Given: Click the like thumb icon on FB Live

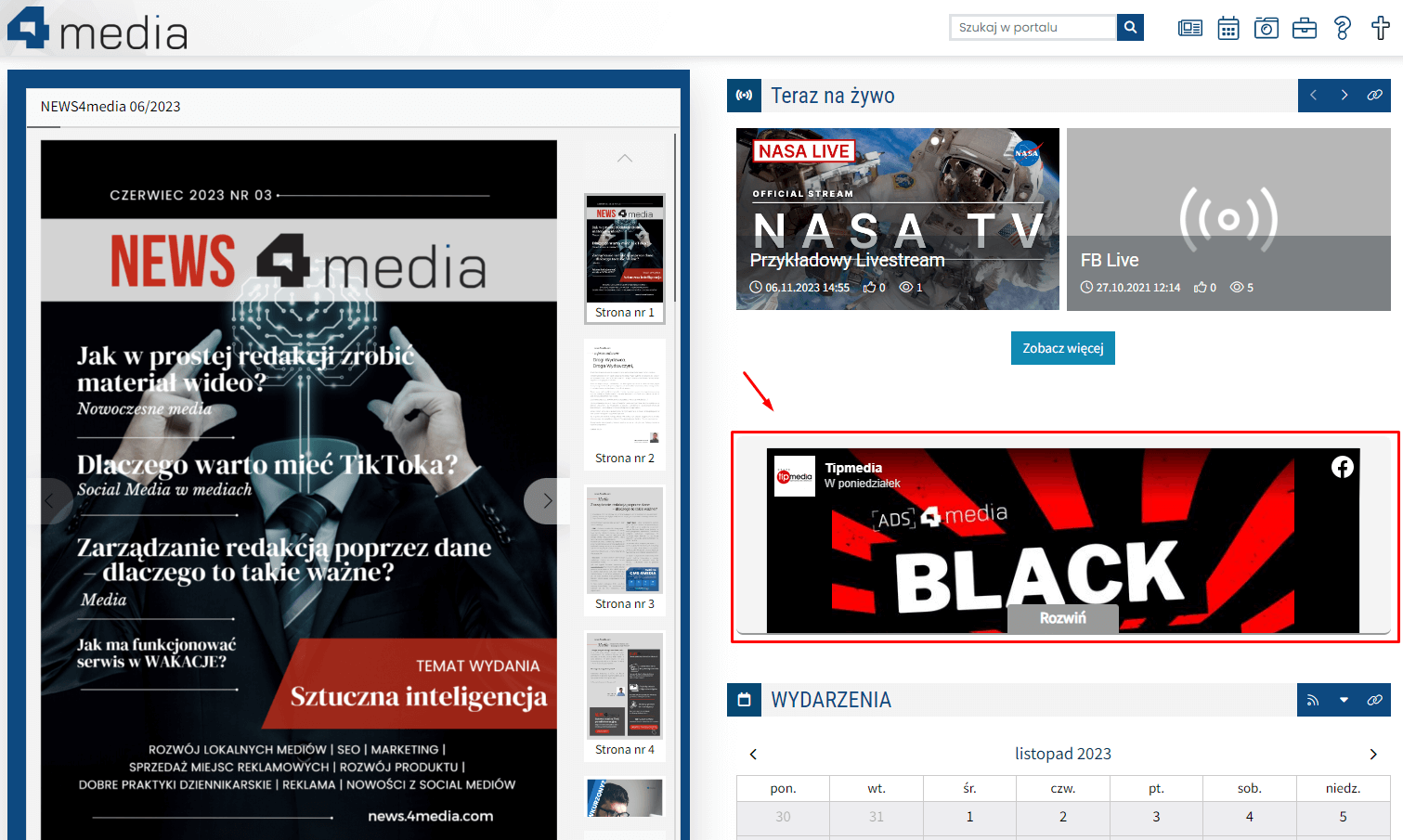Looking at the screenshot, I should point(1200,288).
